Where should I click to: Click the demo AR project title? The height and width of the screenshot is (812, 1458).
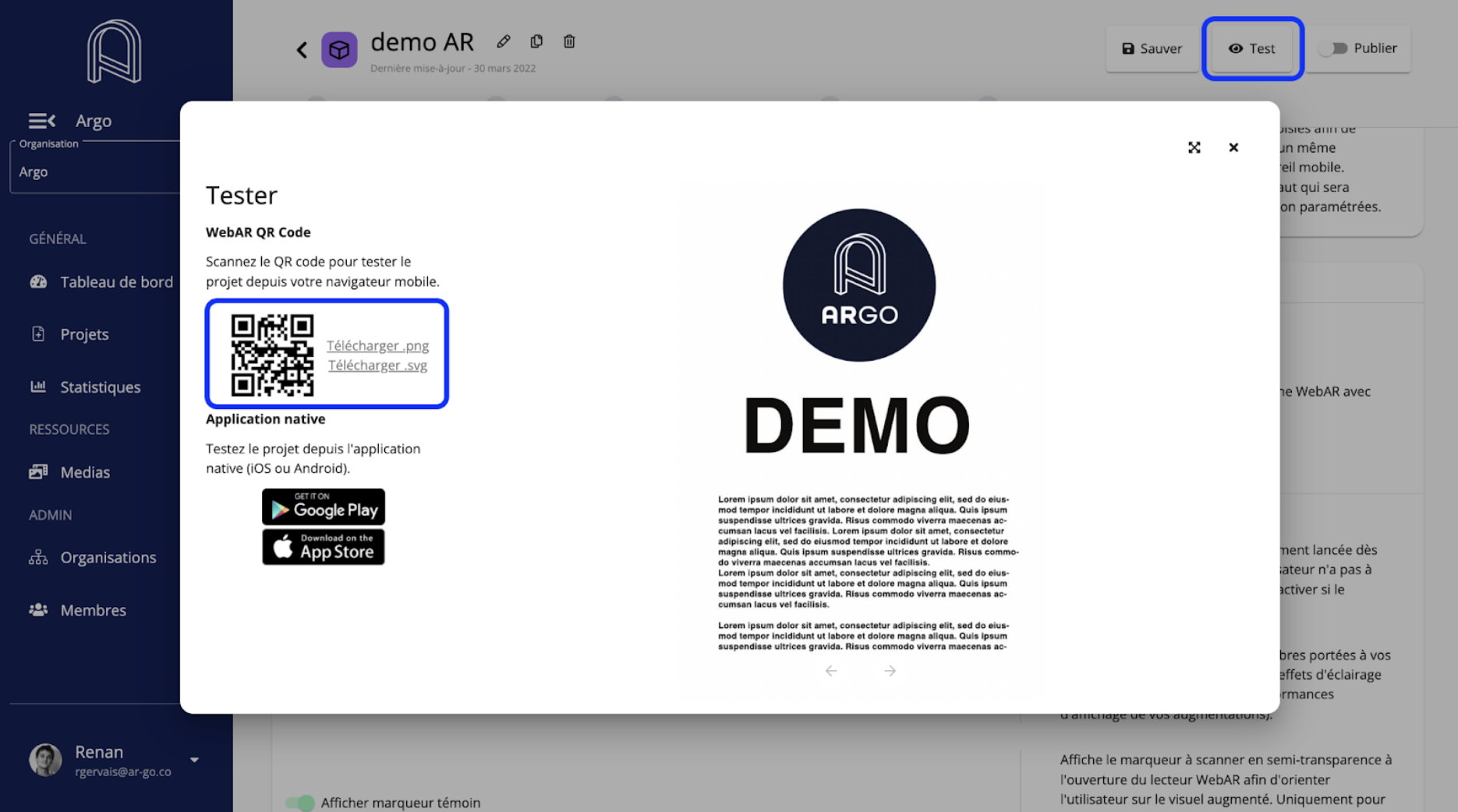click(x=422, y=41)
